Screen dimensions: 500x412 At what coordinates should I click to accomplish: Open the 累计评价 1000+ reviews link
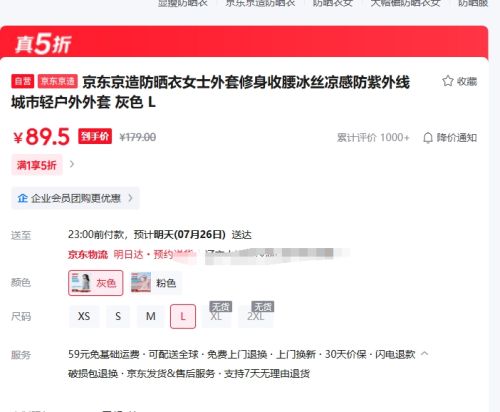point(373,137)
